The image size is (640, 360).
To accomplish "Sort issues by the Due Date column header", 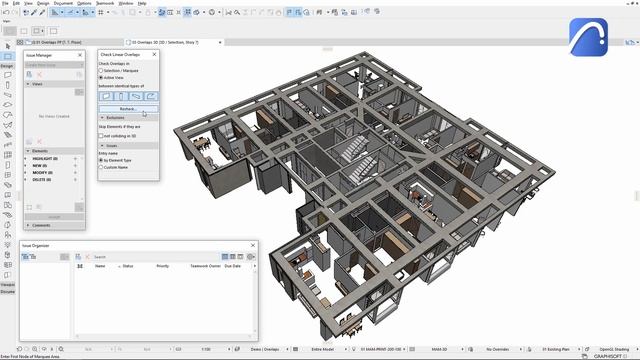I will [233, 266].
